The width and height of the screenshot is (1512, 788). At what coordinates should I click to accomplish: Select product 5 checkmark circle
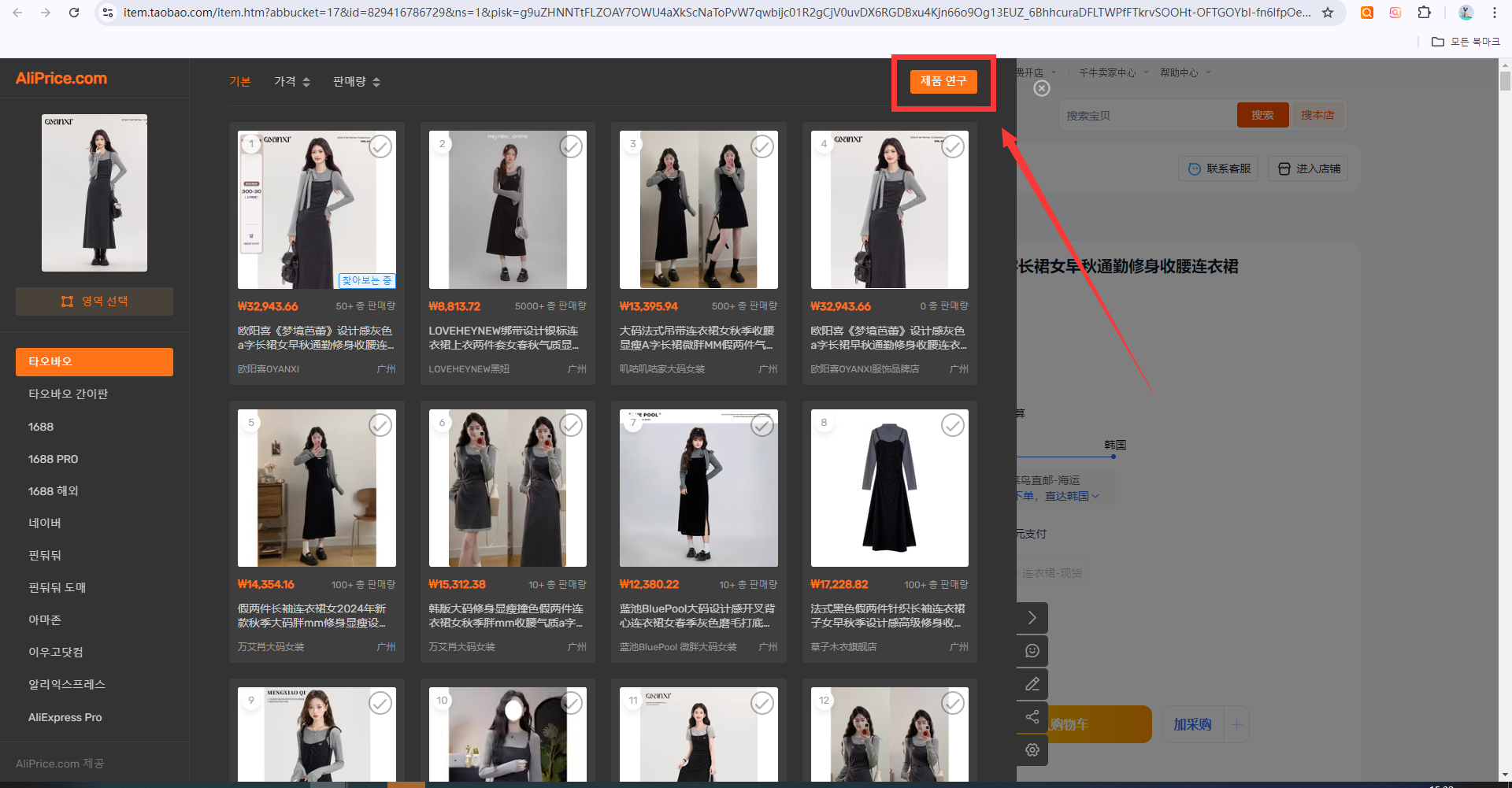380,425
